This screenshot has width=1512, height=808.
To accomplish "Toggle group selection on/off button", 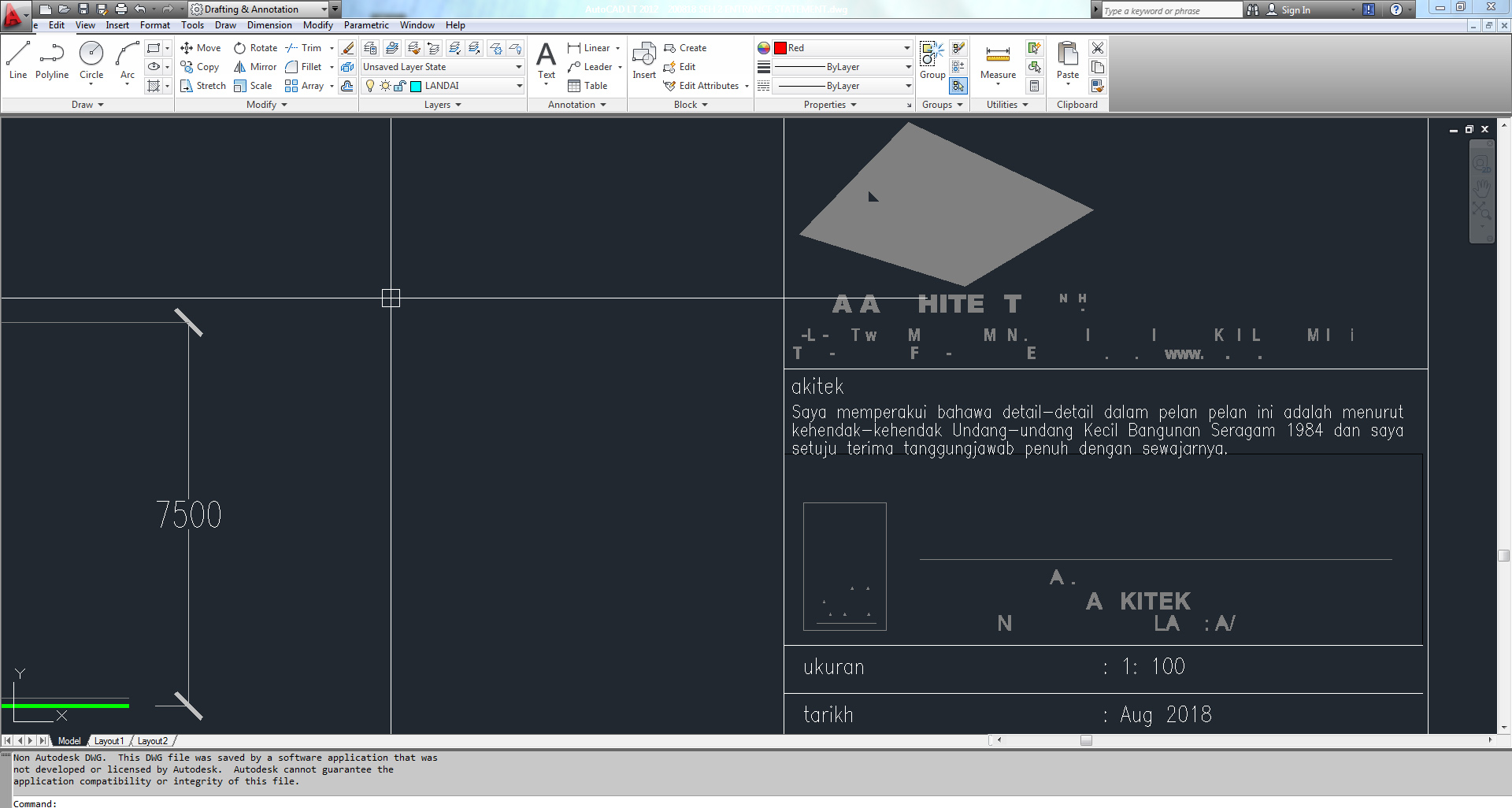I will click(958, 86).
